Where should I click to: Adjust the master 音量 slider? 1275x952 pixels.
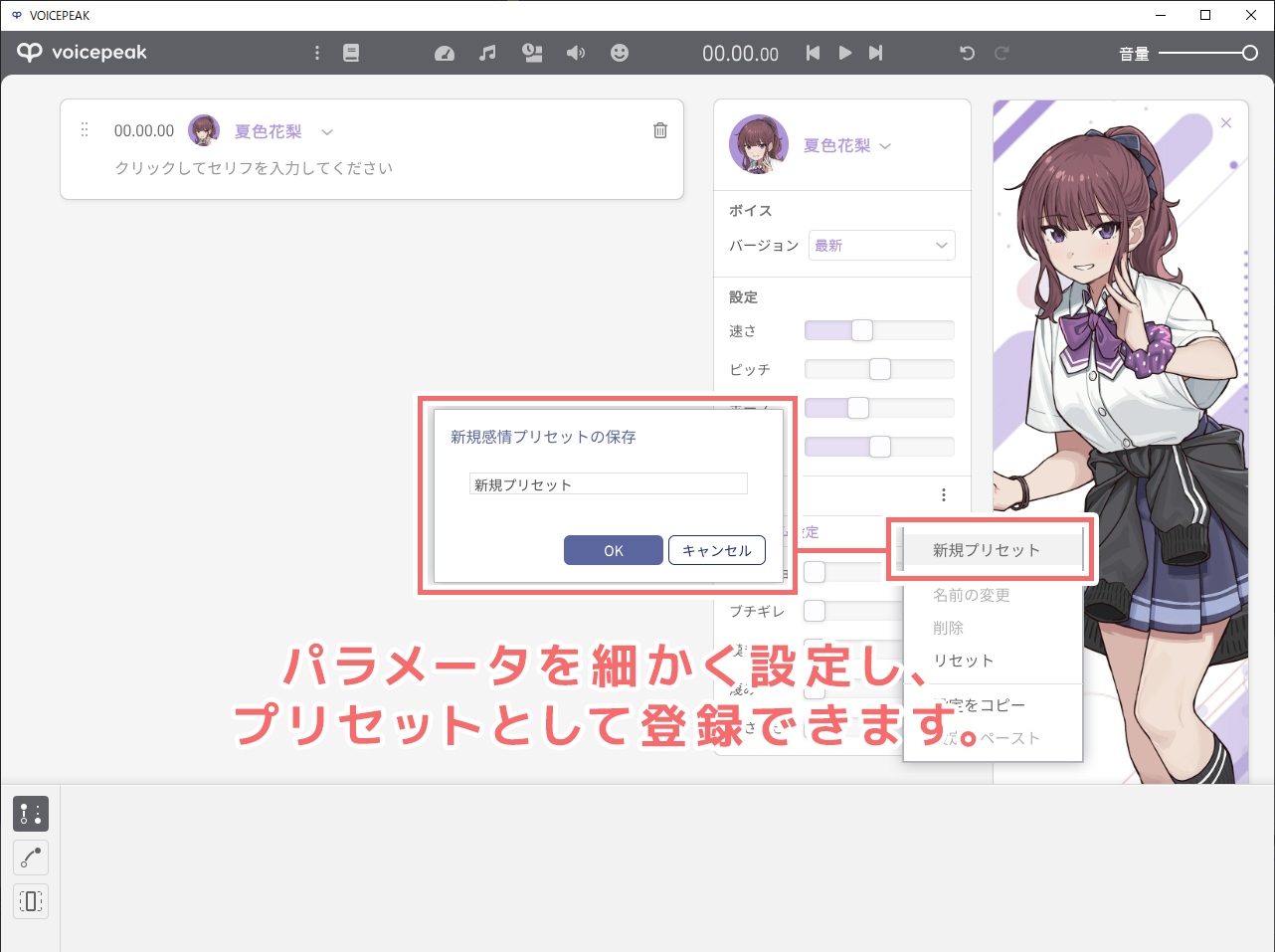(x=1208, y=53)
